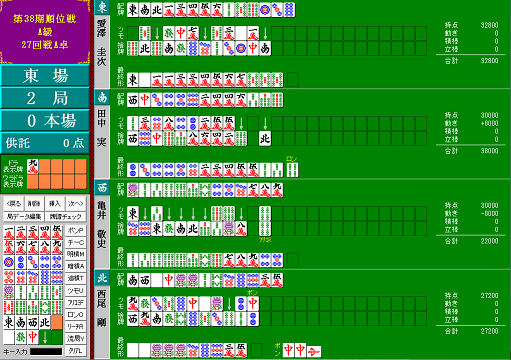Image resolution: width=511 pixels, height=360 pixels.
Task: Advance with the 次へ> button
Action: click(76, 203)
